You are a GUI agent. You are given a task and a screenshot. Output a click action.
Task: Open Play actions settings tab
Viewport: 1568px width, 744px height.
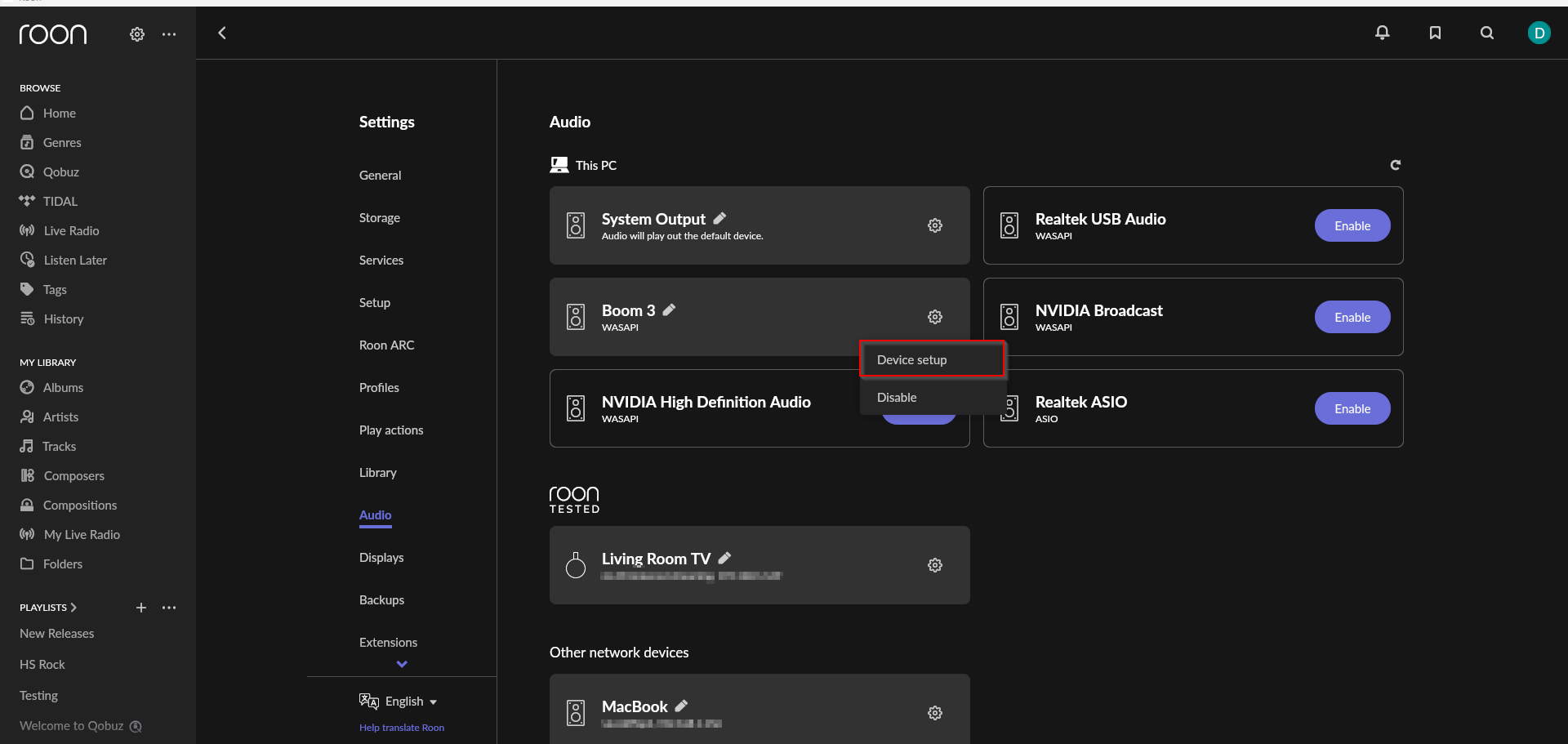(x=391, y=430)
